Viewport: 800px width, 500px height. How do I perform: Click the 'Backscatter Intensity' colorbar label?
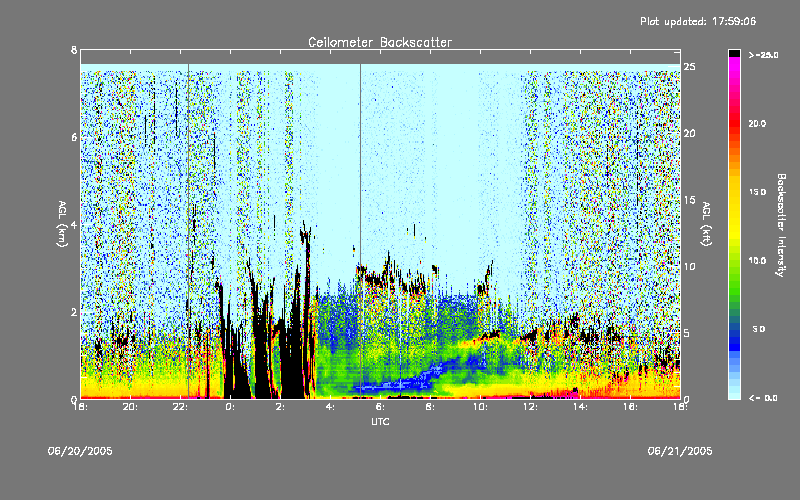[781, 225]
